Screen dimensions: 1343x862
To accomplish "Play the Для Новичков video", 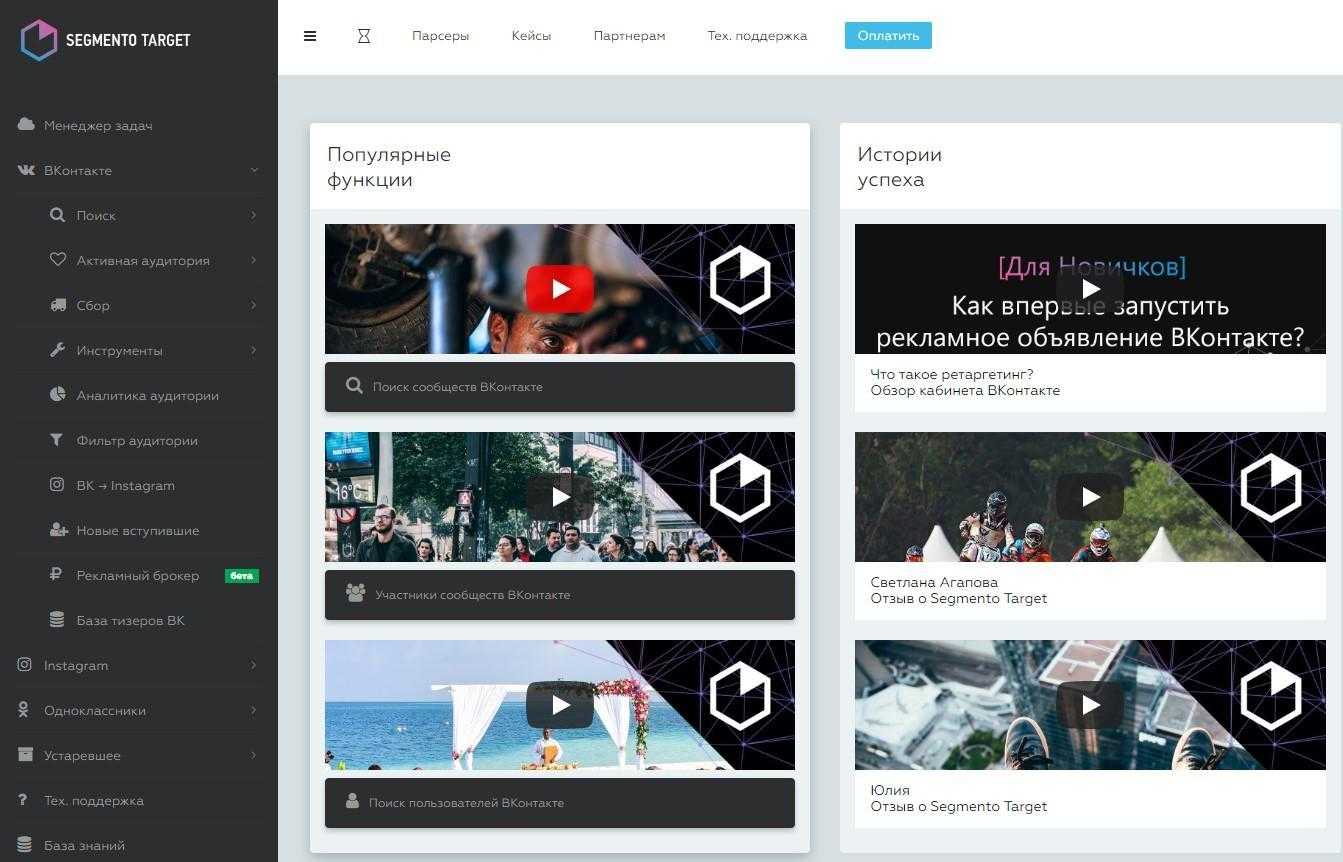I will (x=1090, y=289).
